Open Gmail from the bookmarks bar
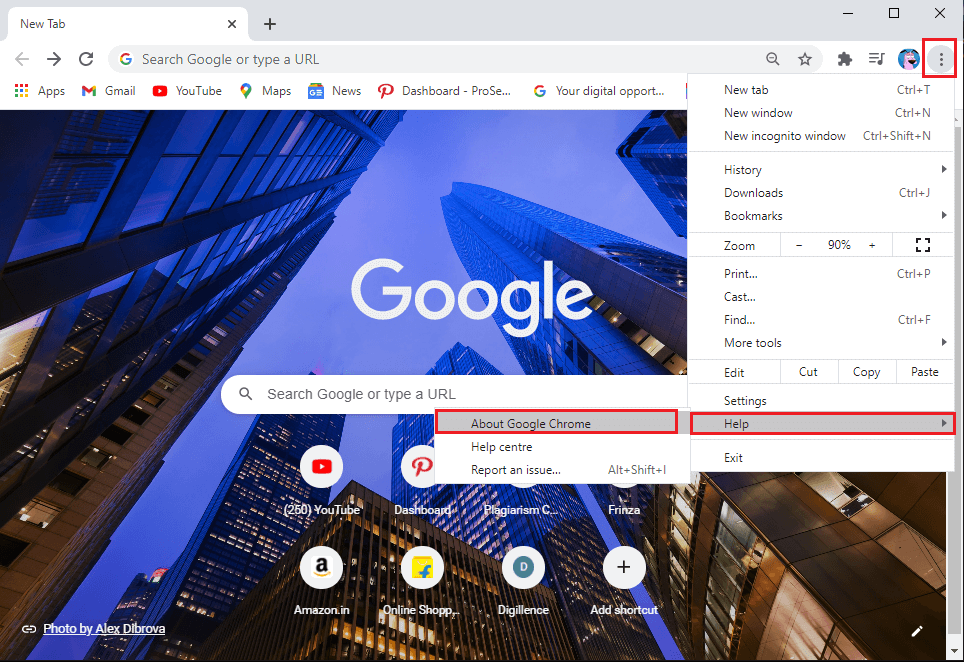Screen dimensions: 964x662 click(x=107, y=90)
